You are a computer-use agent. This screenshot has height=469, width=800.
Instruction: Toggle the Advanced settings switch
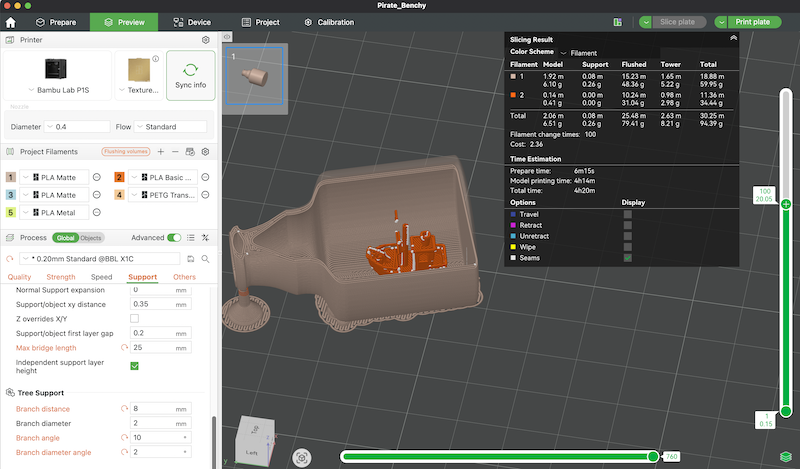click(174, 237)
